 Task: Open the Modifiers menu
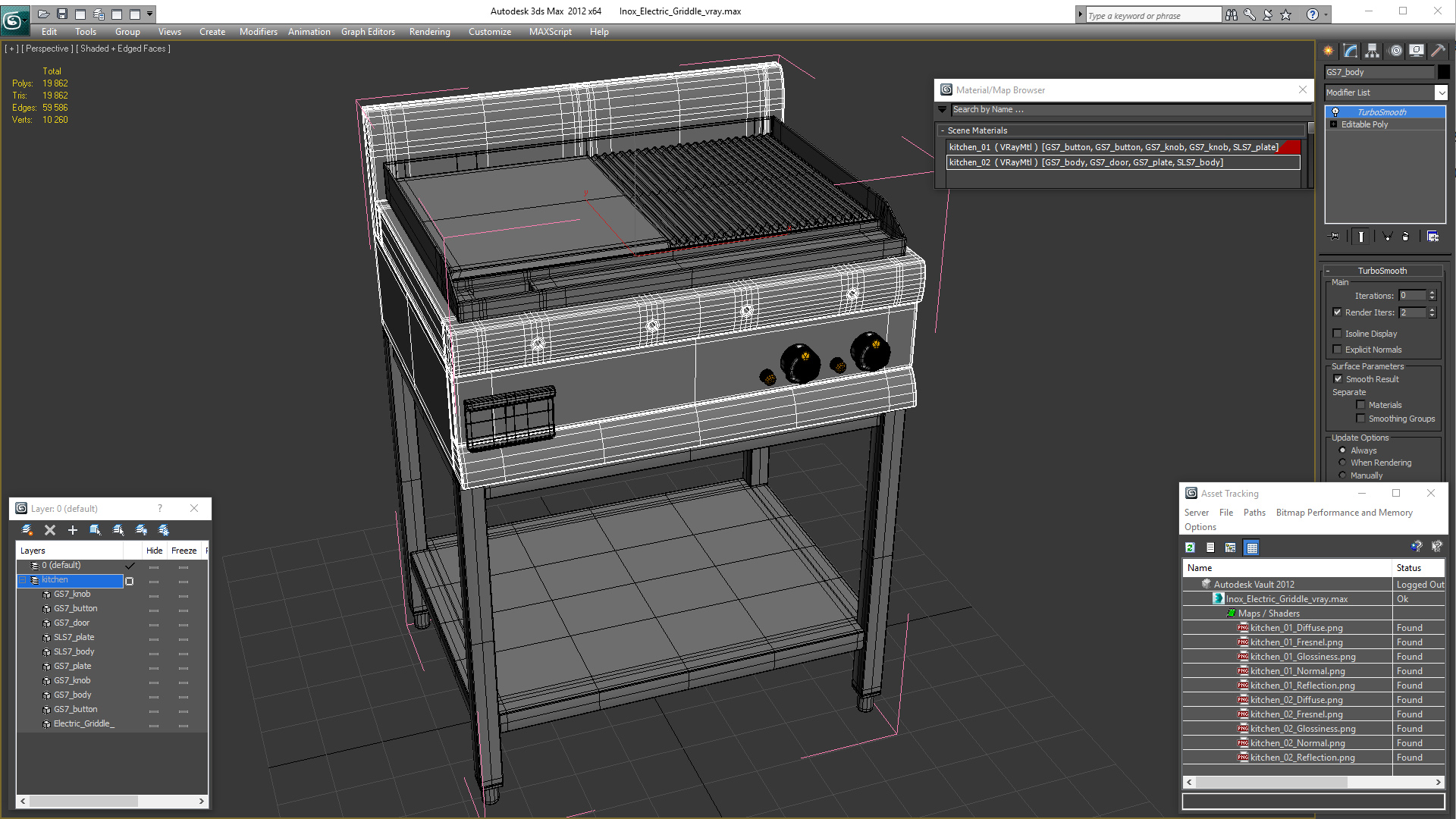click(x=258, y=32)
